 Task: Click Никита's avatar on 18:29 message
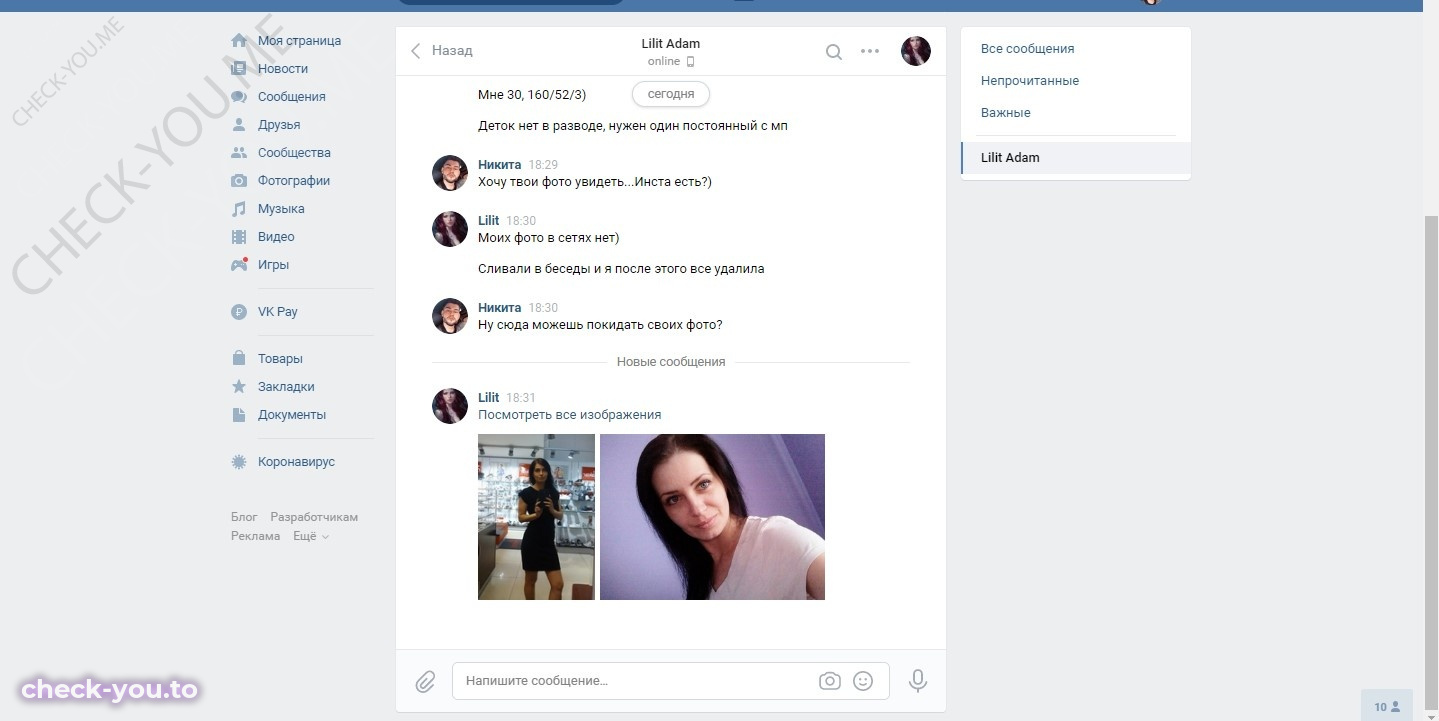450,173
